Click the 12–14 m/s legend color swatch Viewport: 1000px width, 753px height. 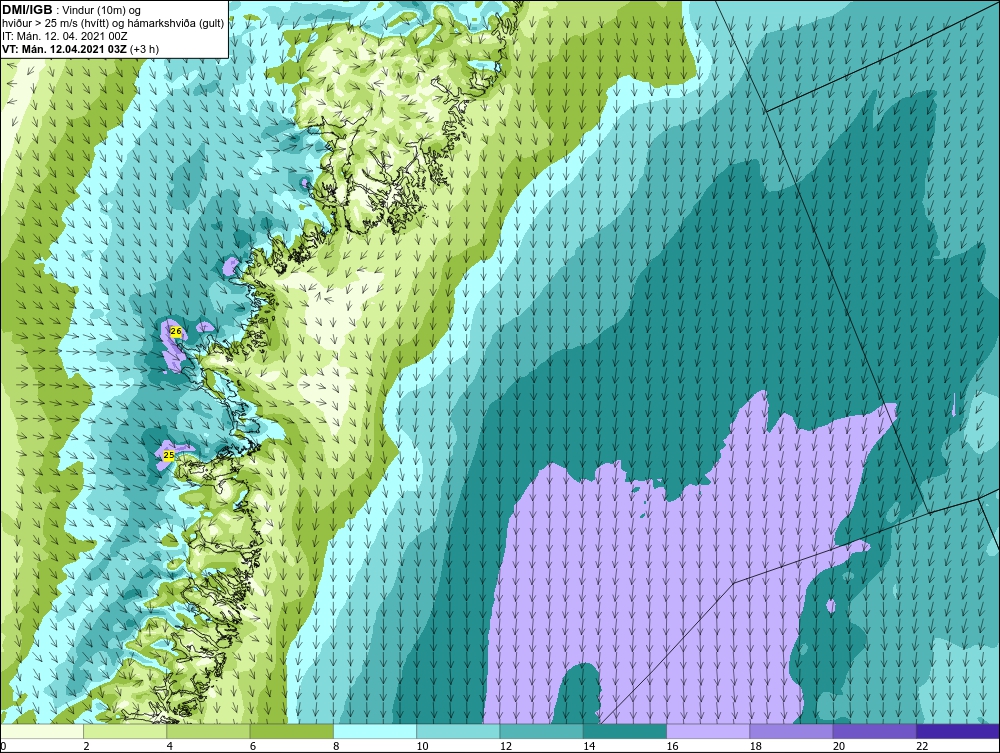pos(541,731)
